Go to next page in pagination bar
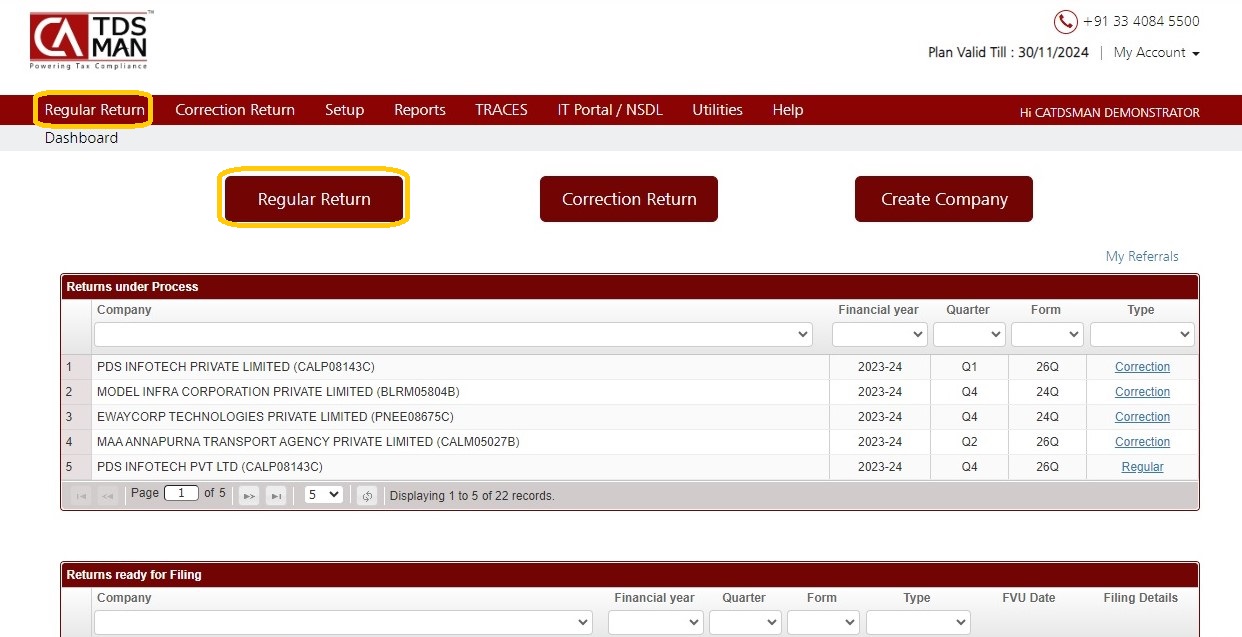 (249, 495)
